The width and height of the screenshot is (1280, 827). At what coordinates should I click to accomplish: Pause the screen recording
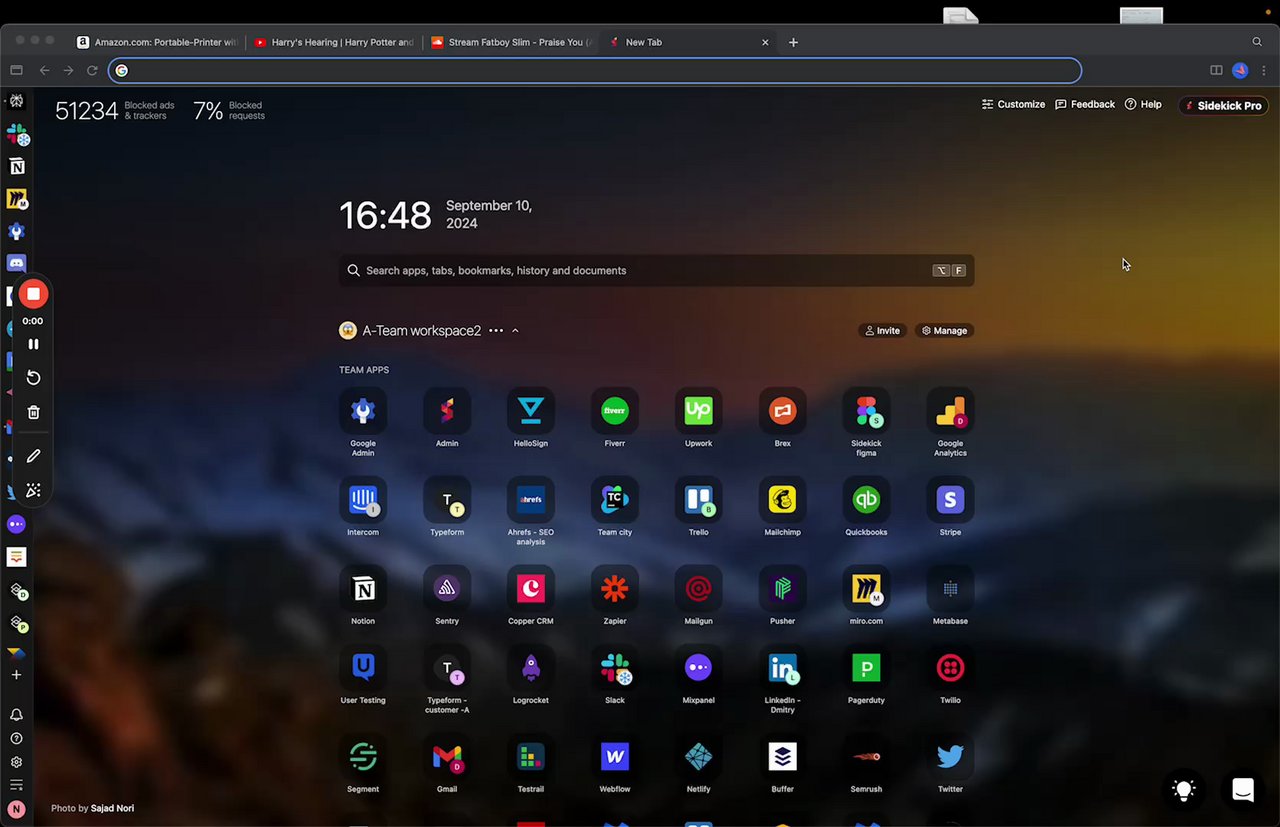33,344
